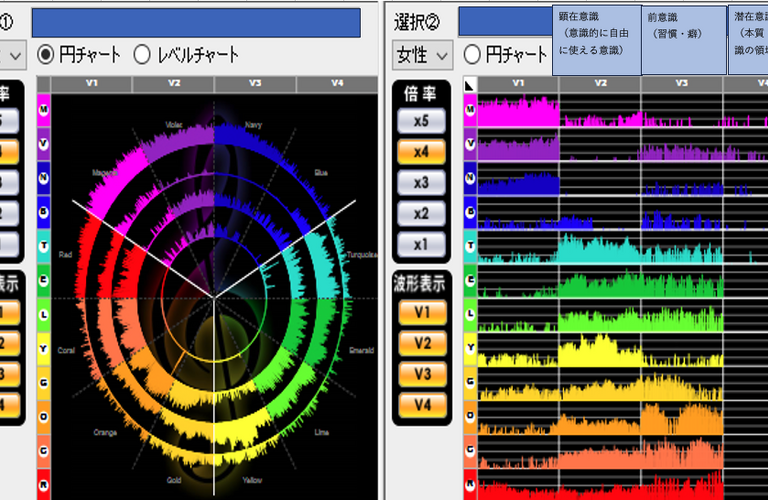The width and height of the screenshot is (768, 500).
Task: Select the 円チャート radio in the 選択② panel
Action: click(x=472, y=54)
